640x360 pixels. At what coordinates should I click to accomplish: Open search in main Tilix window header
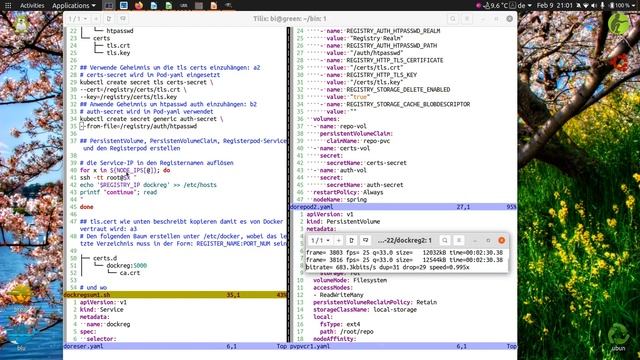453,19
